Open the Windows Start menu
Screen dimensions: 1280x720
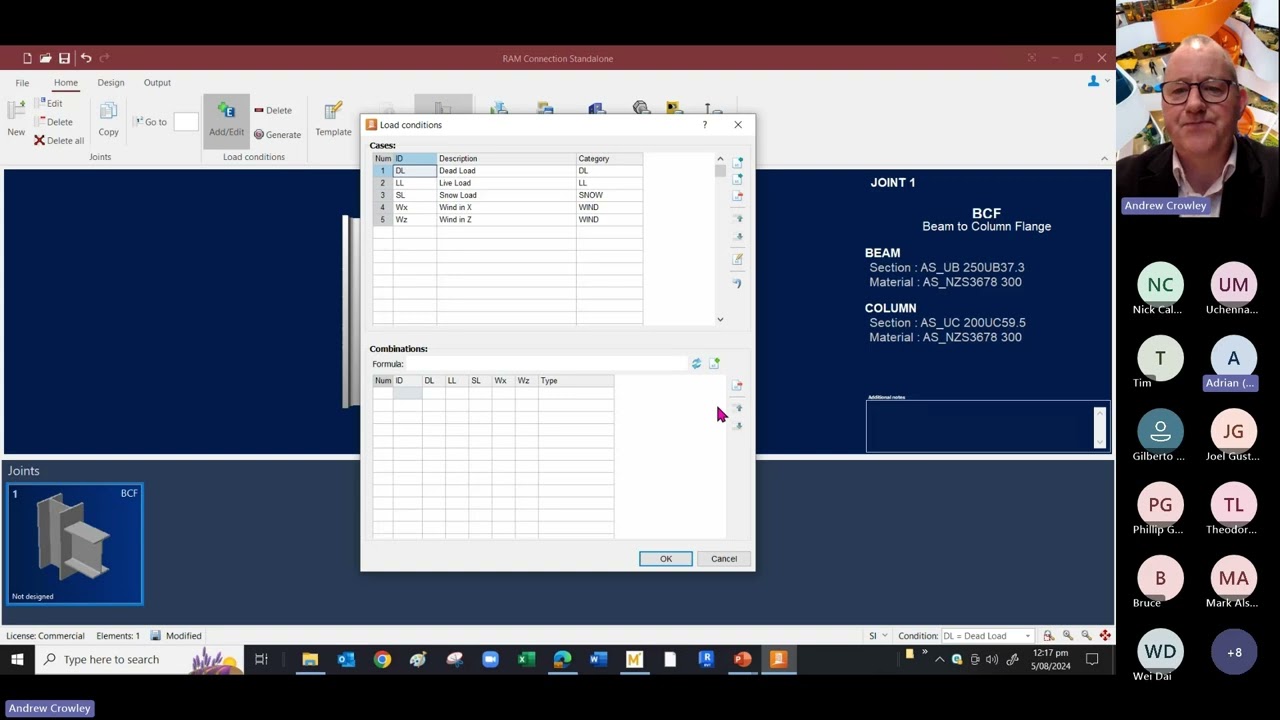pos(17,659)
